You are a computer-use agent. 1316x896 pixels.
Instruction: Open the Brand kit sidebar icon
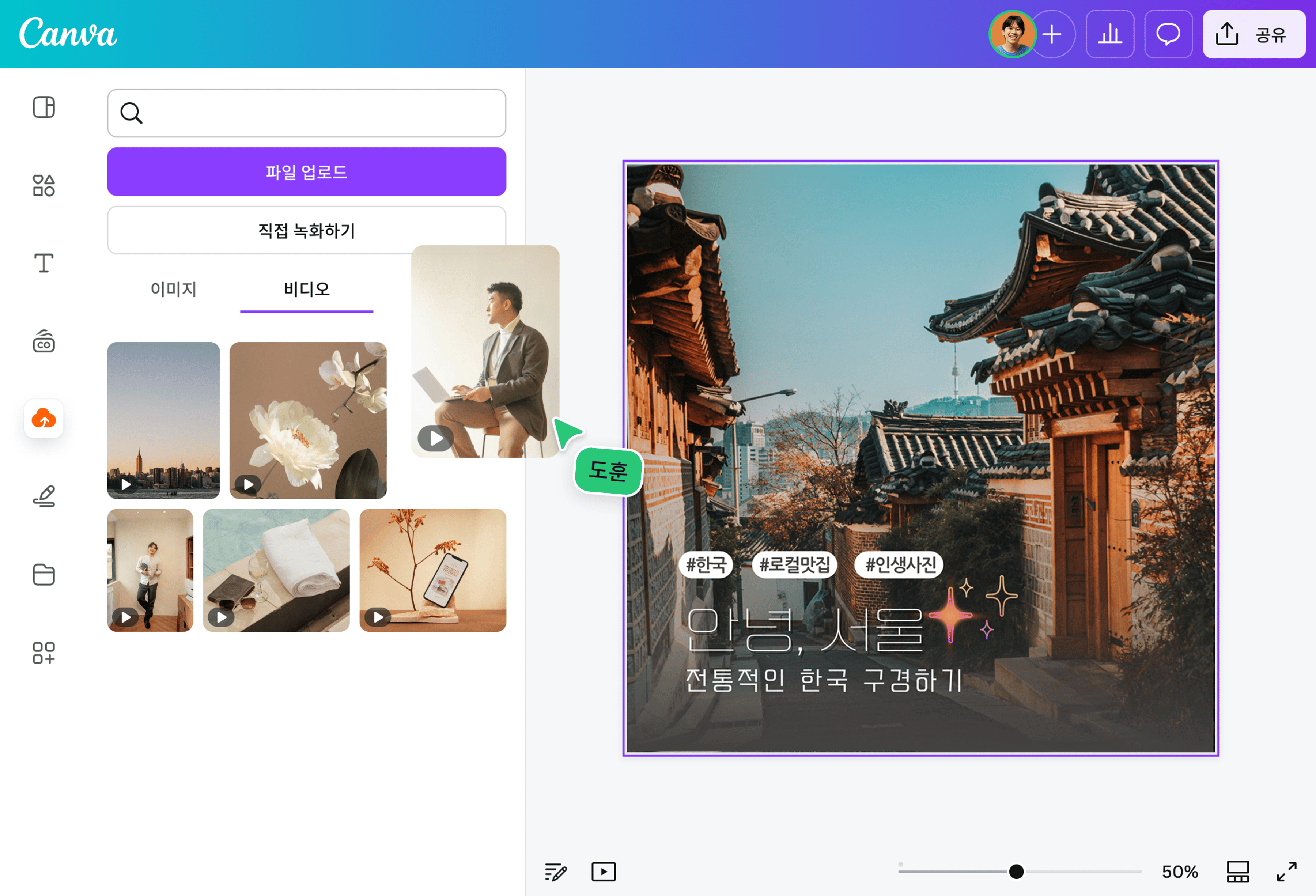(44, 341)
